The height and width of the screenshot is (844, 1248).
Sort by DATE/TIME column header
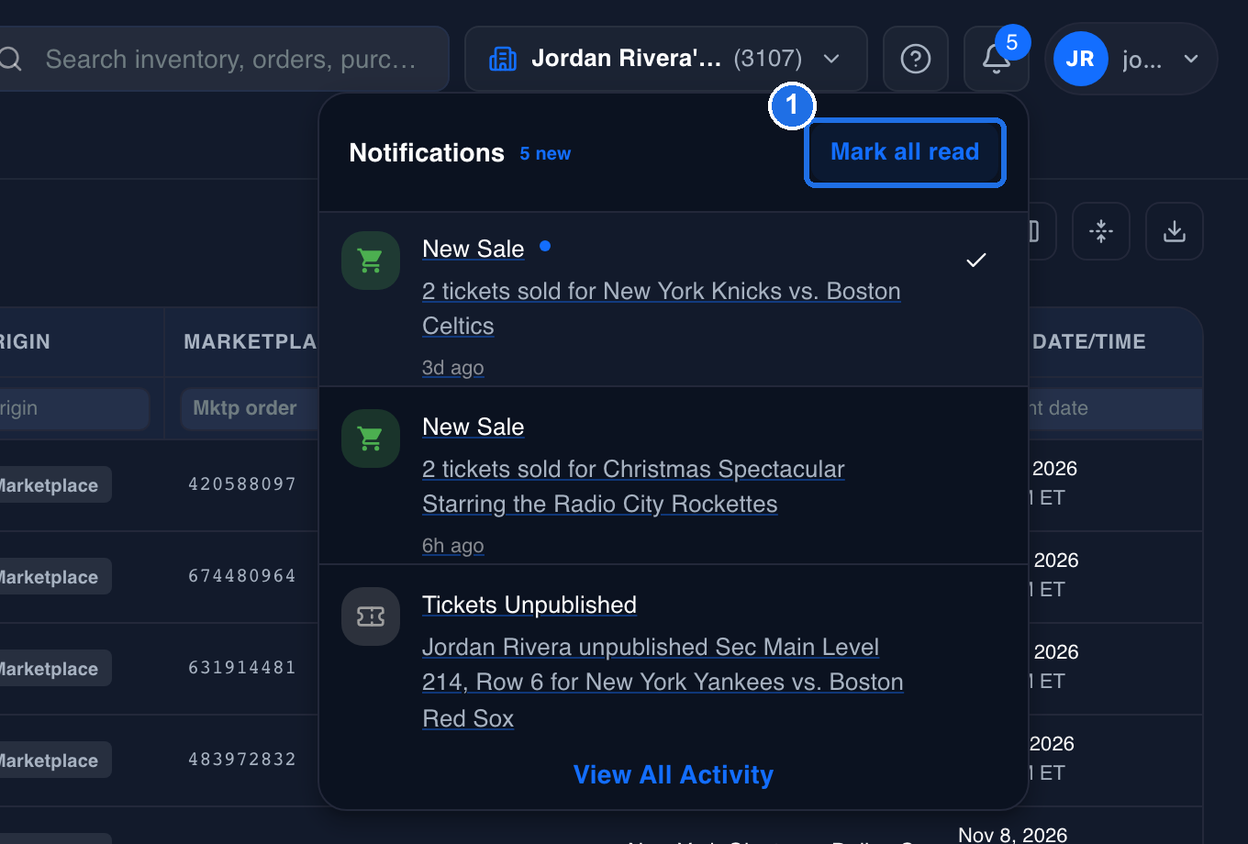[x=1090, y=342]
